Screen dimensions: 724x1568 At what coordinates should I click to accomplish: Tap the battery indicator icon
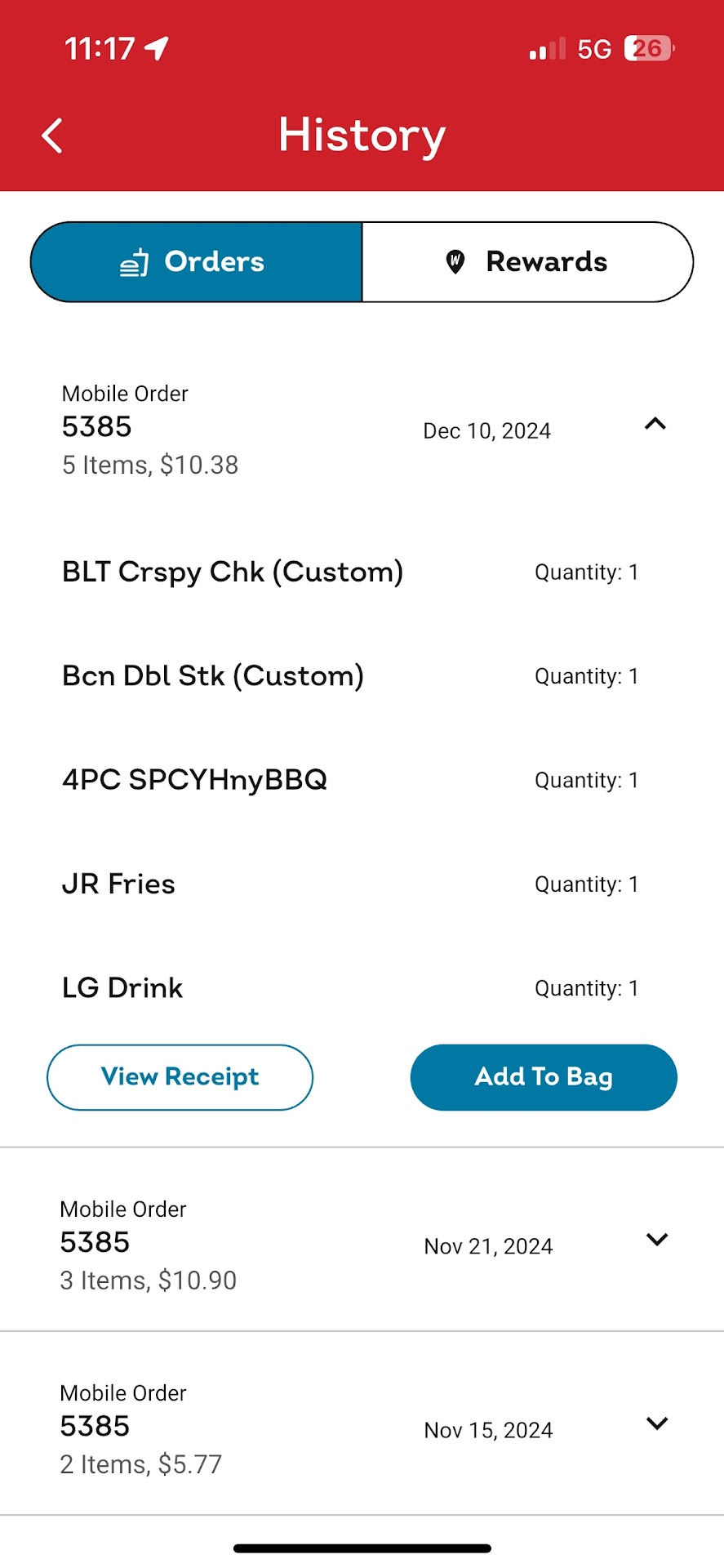(649, 49)
